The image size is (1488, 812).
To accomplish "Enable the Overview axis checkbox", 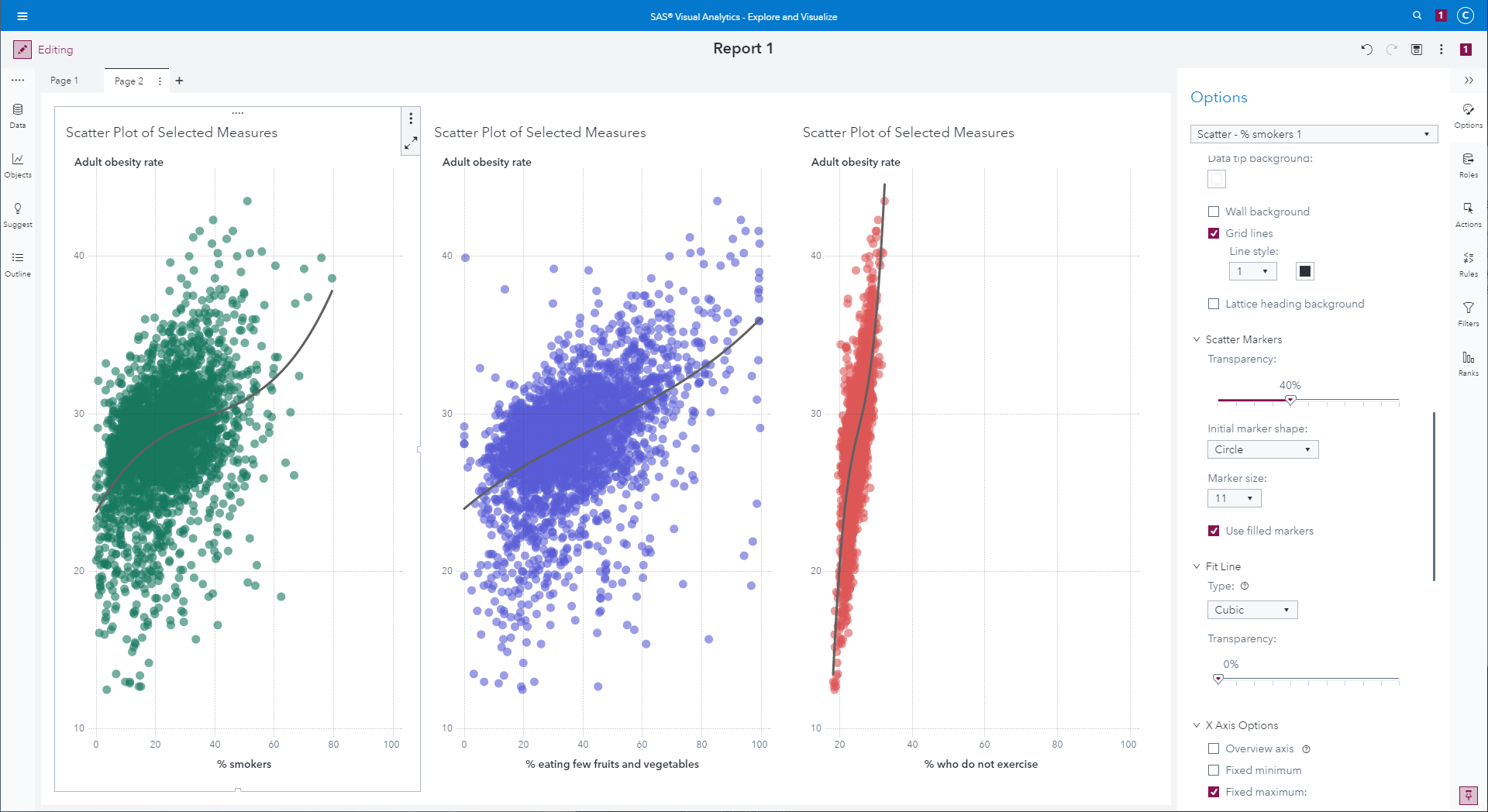I will [x=1214, y=748].
